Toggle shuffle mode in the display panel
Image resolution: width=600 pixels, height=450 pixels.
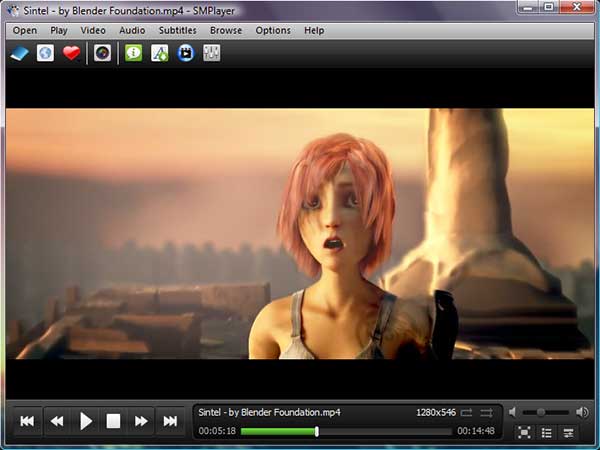coord(487,411)
